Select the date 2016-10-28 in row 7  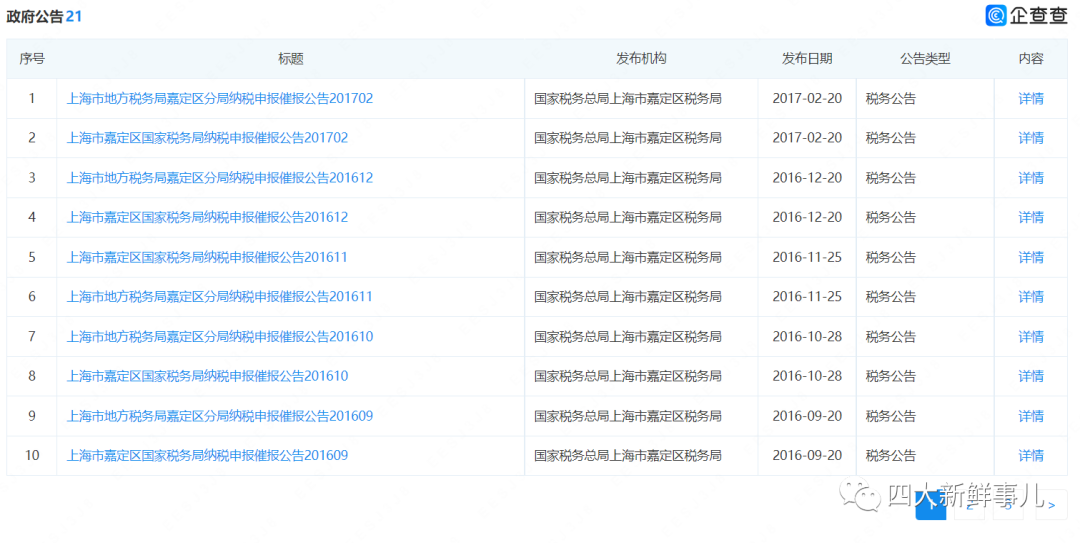click(807, 336)
